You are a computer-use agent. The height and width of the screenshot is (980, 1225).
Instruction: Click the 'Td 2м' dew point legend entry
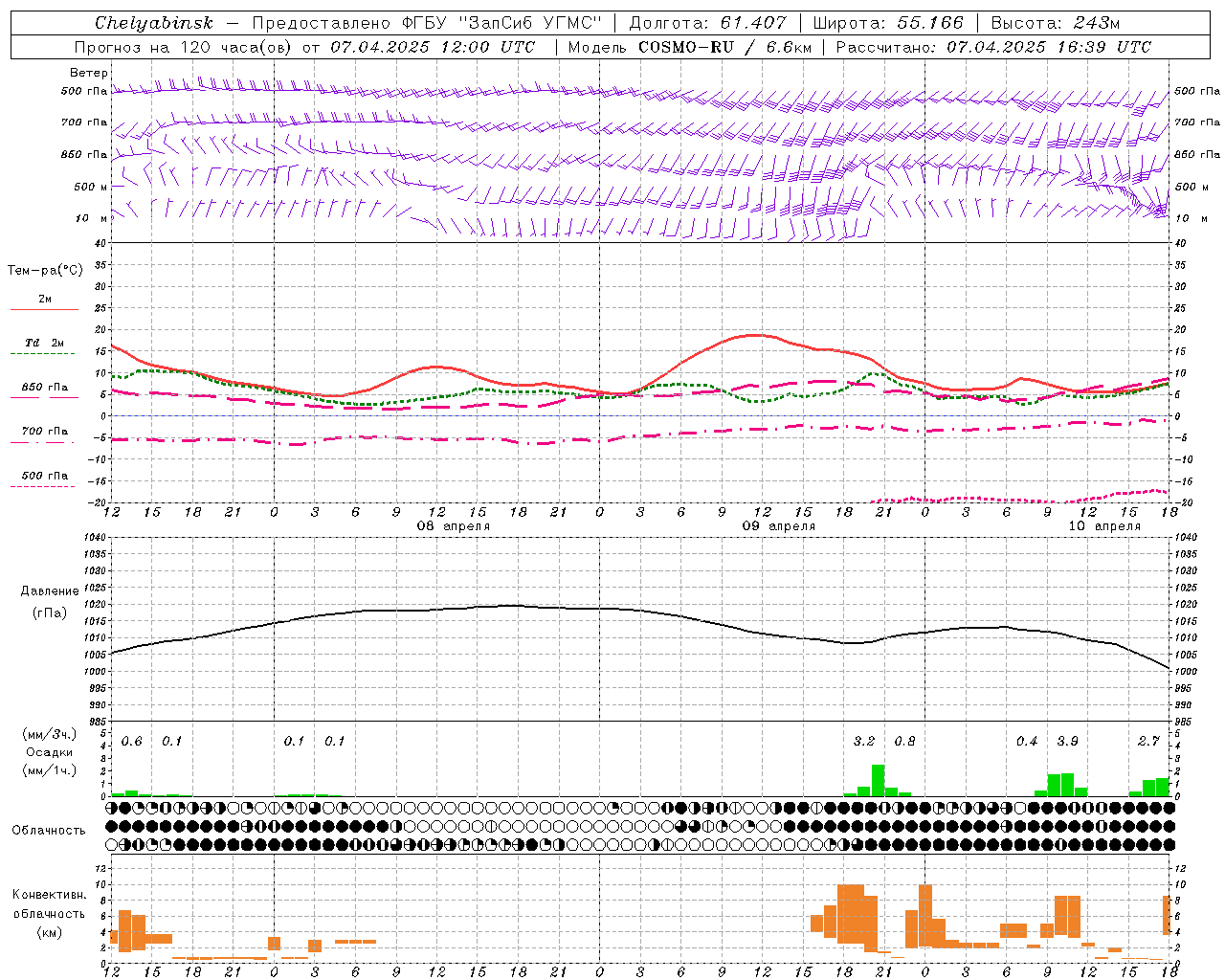point(45,343)
